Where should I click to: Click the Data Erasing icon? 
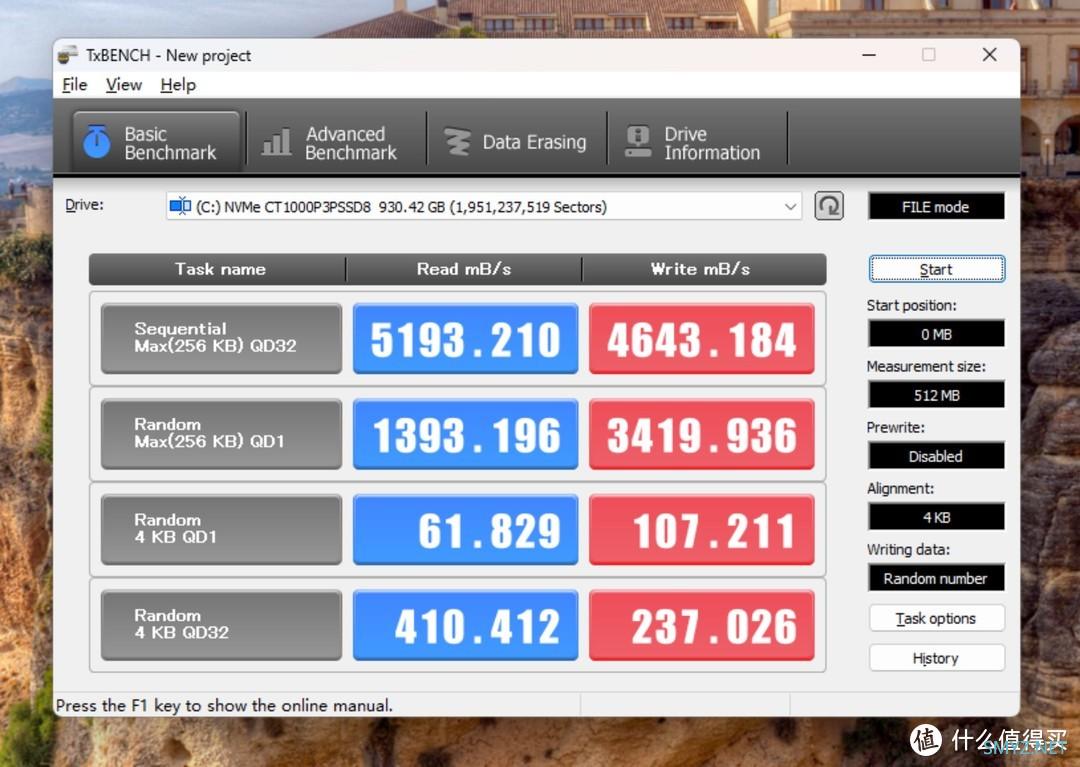[x=457, y=142]
